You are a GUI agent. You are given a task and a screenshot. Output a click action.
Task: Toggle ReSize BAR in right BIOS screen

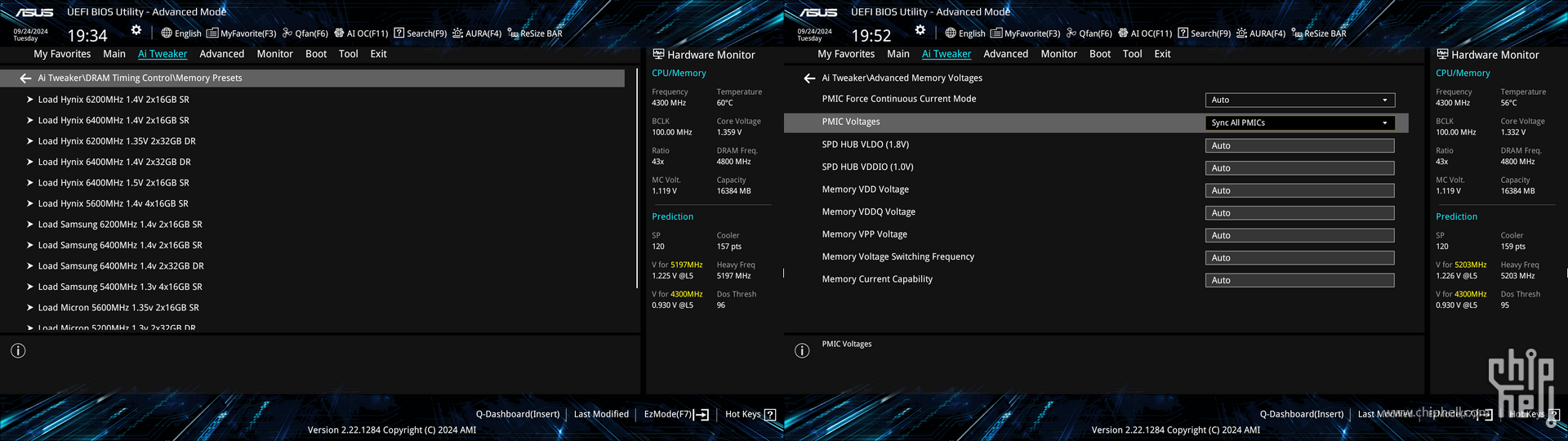[1319, 33]
